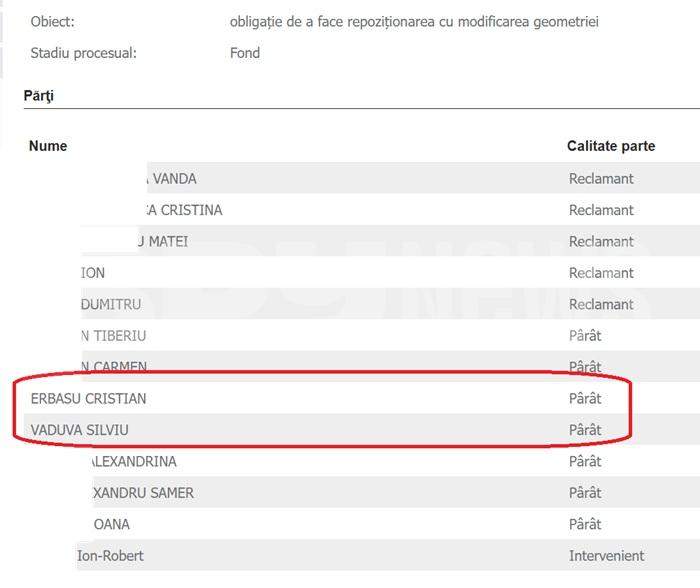Click the Intervenient role cell
Viewport: 700px width, 588px height.
tap(607, 556)
